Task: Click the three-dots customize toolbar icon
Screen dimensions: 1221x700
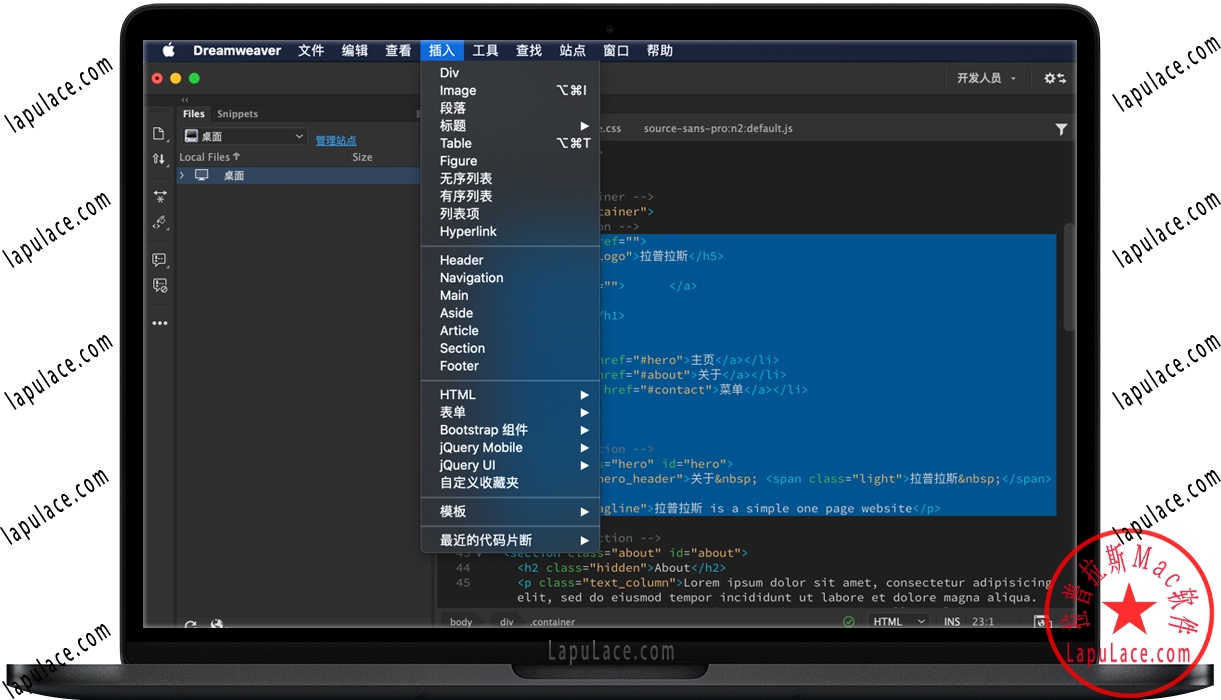Action: pyautogui.click(x=160, y=323)
